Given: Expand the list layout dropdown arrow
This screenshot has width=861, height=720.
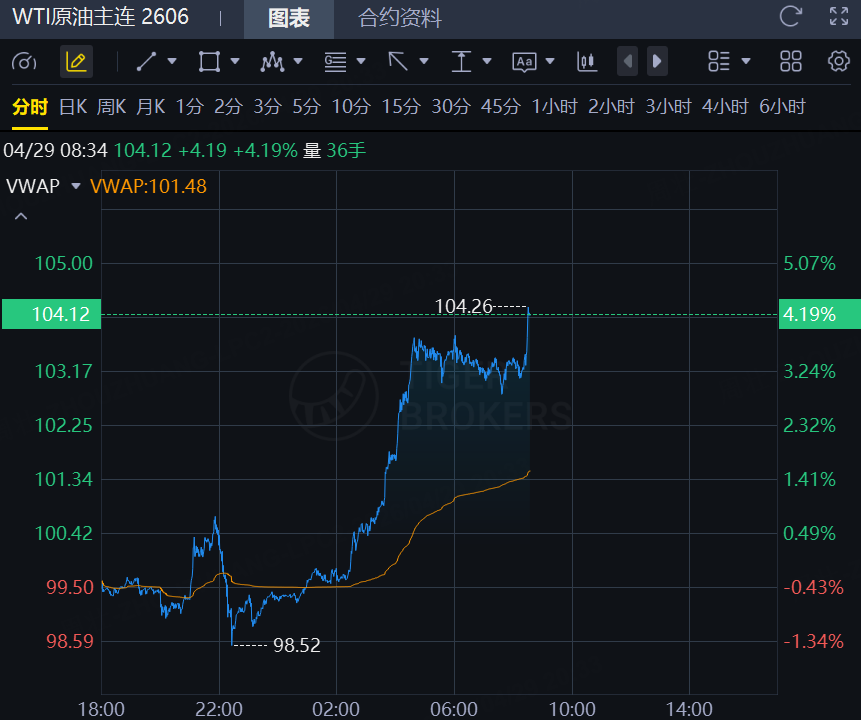Looking at the screenshot, I should point(746,62).
